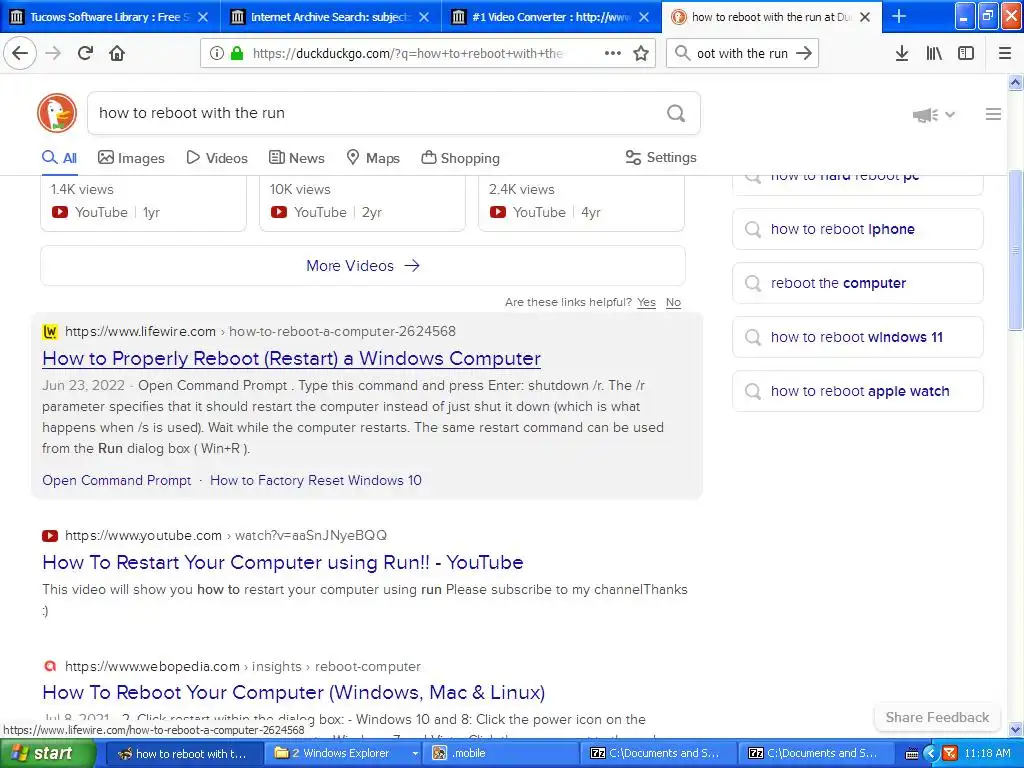
Task: Click the page scrollbar down arrow
Action: [x=1016, y=729]
